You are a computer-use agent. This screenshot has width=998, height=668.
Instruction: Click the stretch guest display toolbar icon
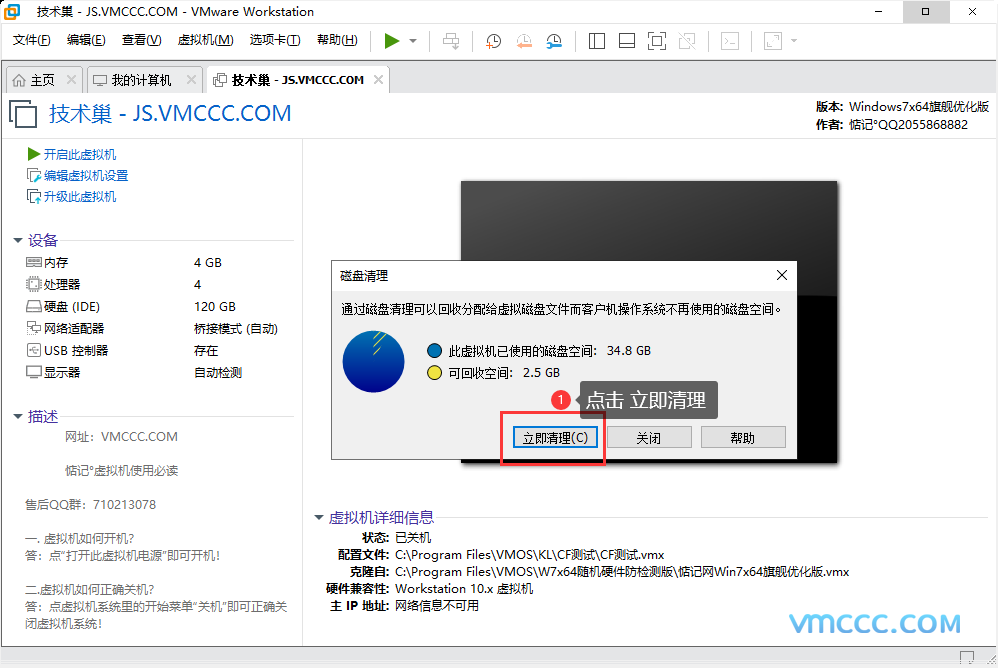[773, 41]
